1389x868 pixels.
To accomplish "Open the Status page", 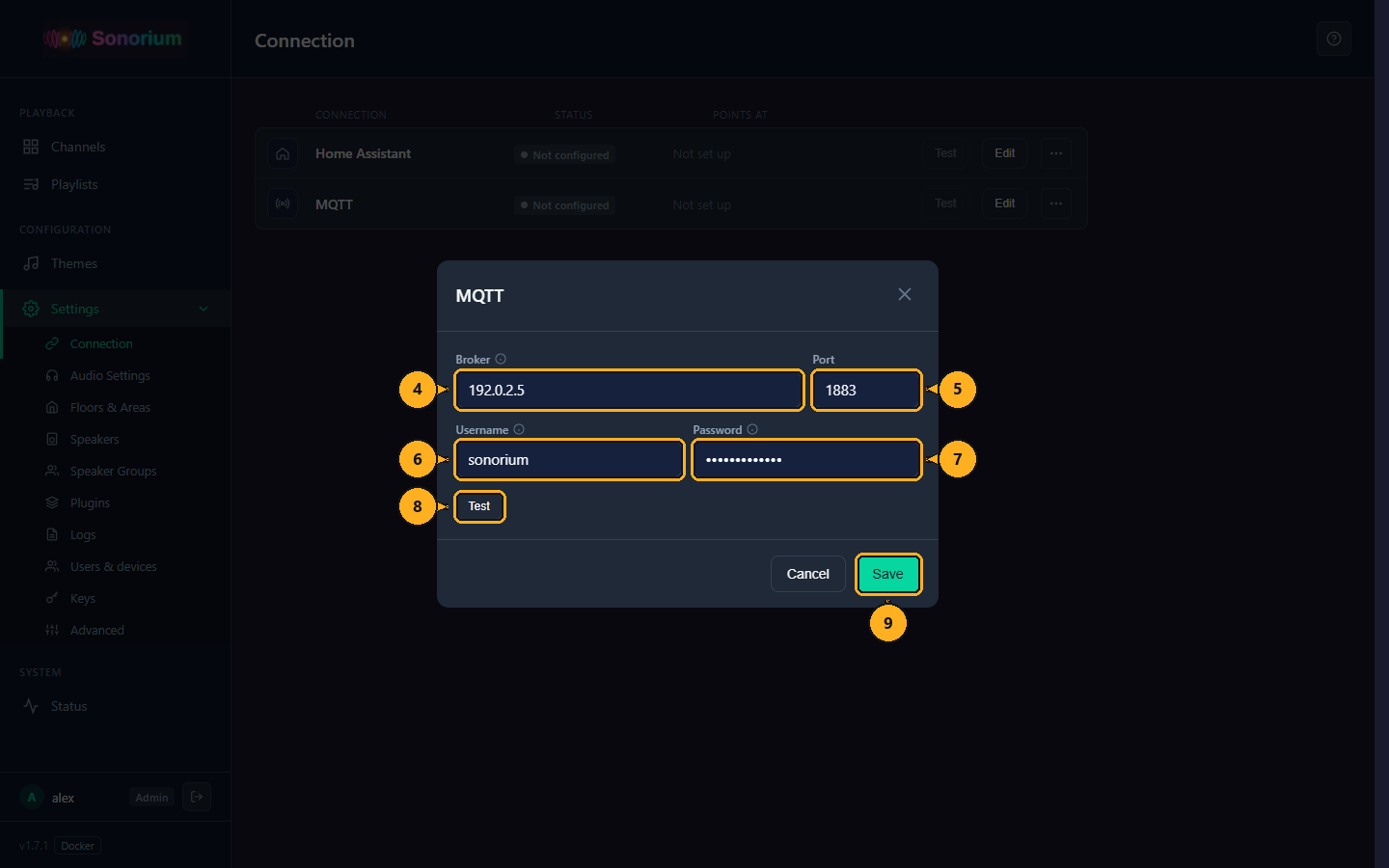I will 116,706.
